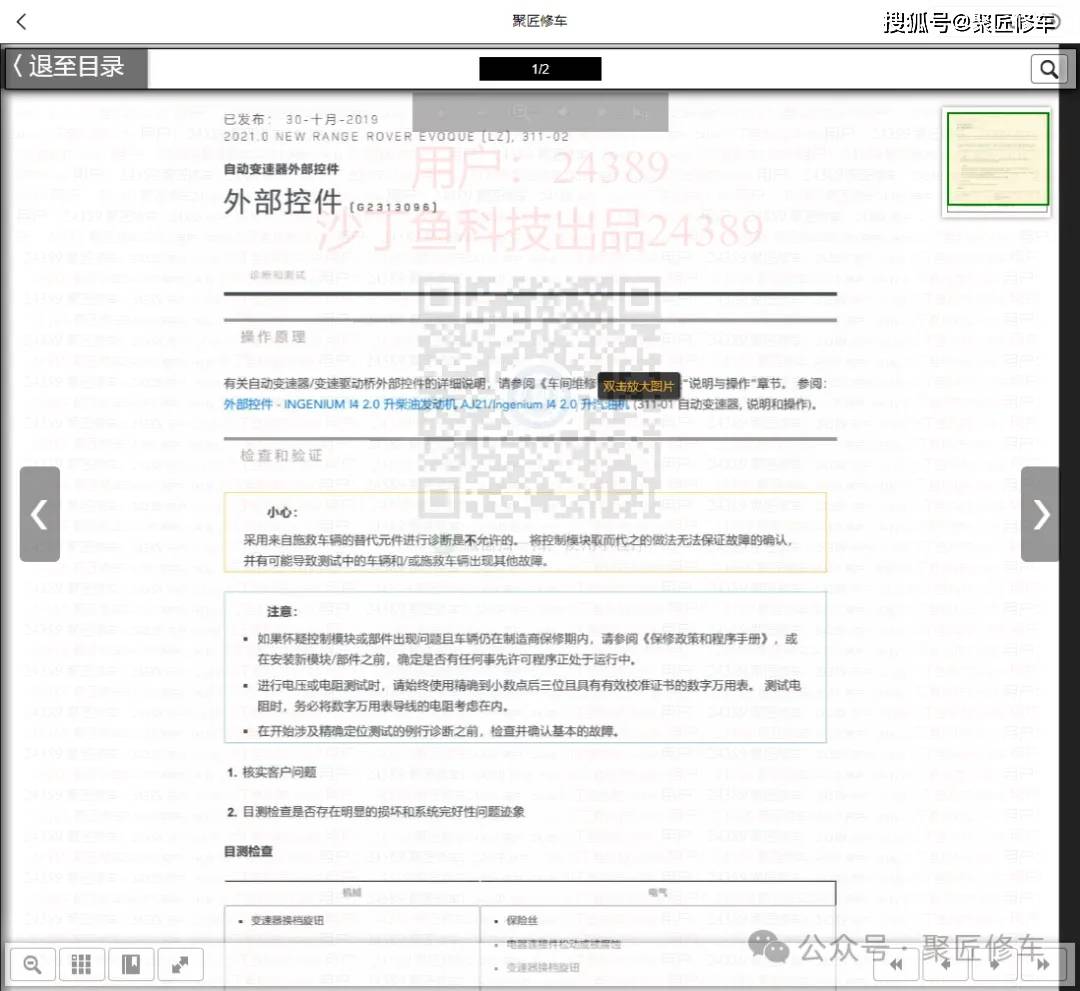Click the 目测检查 subheading

click(x=248, y=851)
